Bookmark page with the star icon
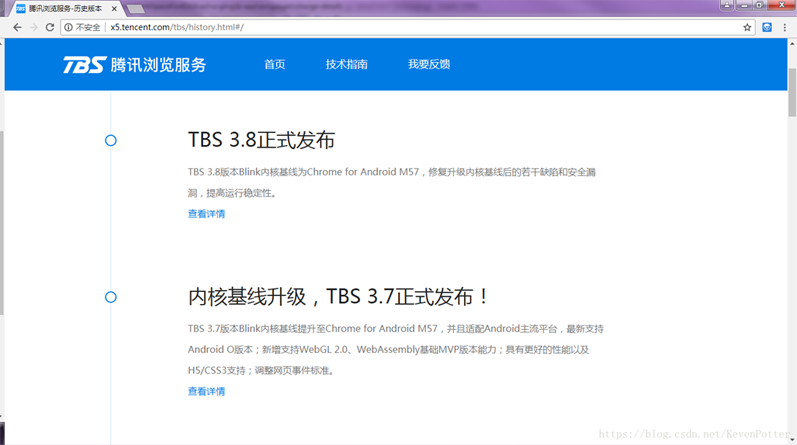Image resolution: width=797 pixels, height=445 pixels. [x=747, y=27]
